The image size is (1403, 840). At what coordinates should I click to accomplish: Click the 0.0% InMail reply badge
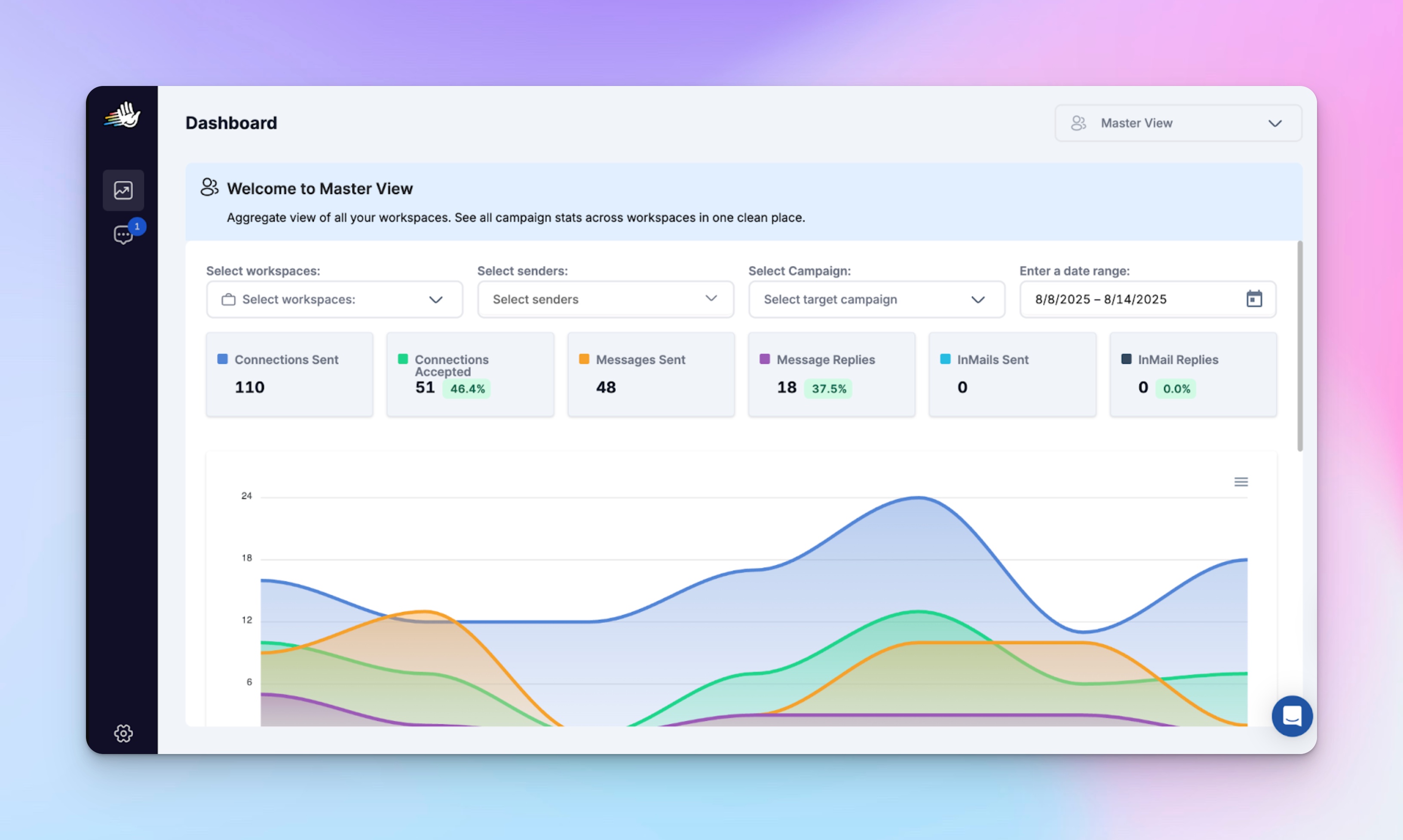coord(1176,389)
